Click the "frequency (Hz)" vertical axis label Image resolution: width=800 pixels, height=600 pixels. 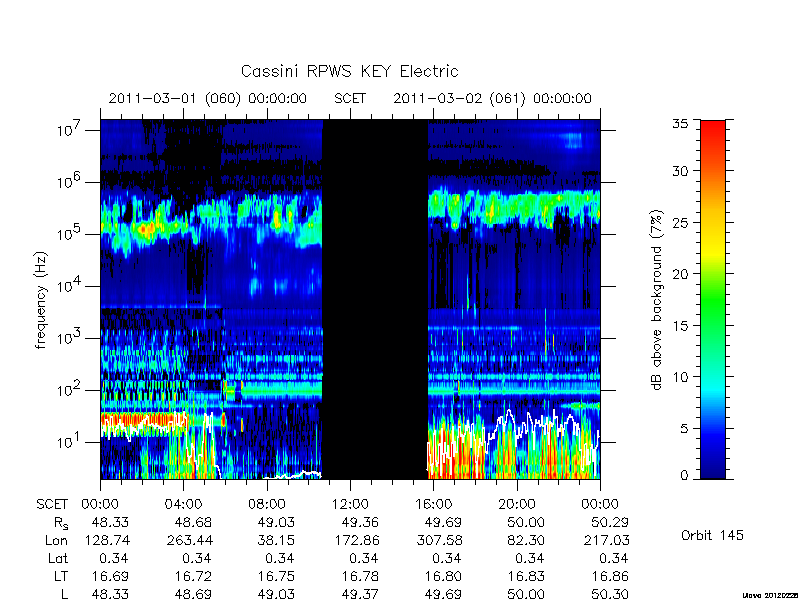(x=41, y=301)
